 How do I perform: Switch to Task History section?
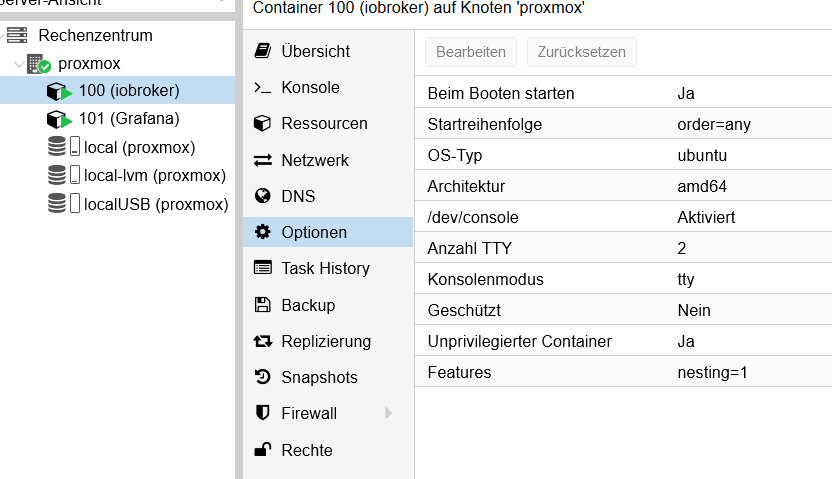pyautogui.click(x=325, y=268)
